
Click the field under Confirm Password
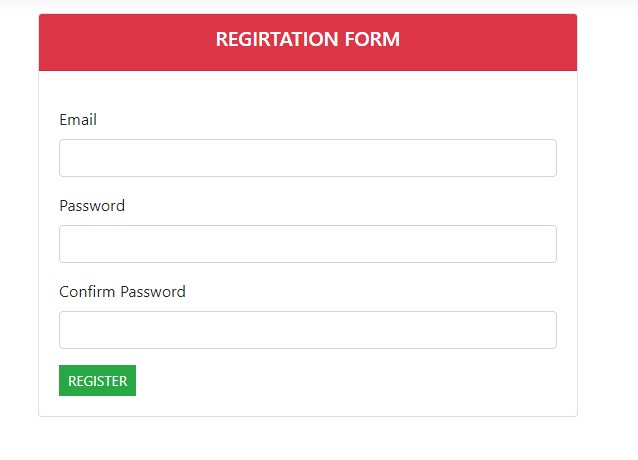coord(308,330)
